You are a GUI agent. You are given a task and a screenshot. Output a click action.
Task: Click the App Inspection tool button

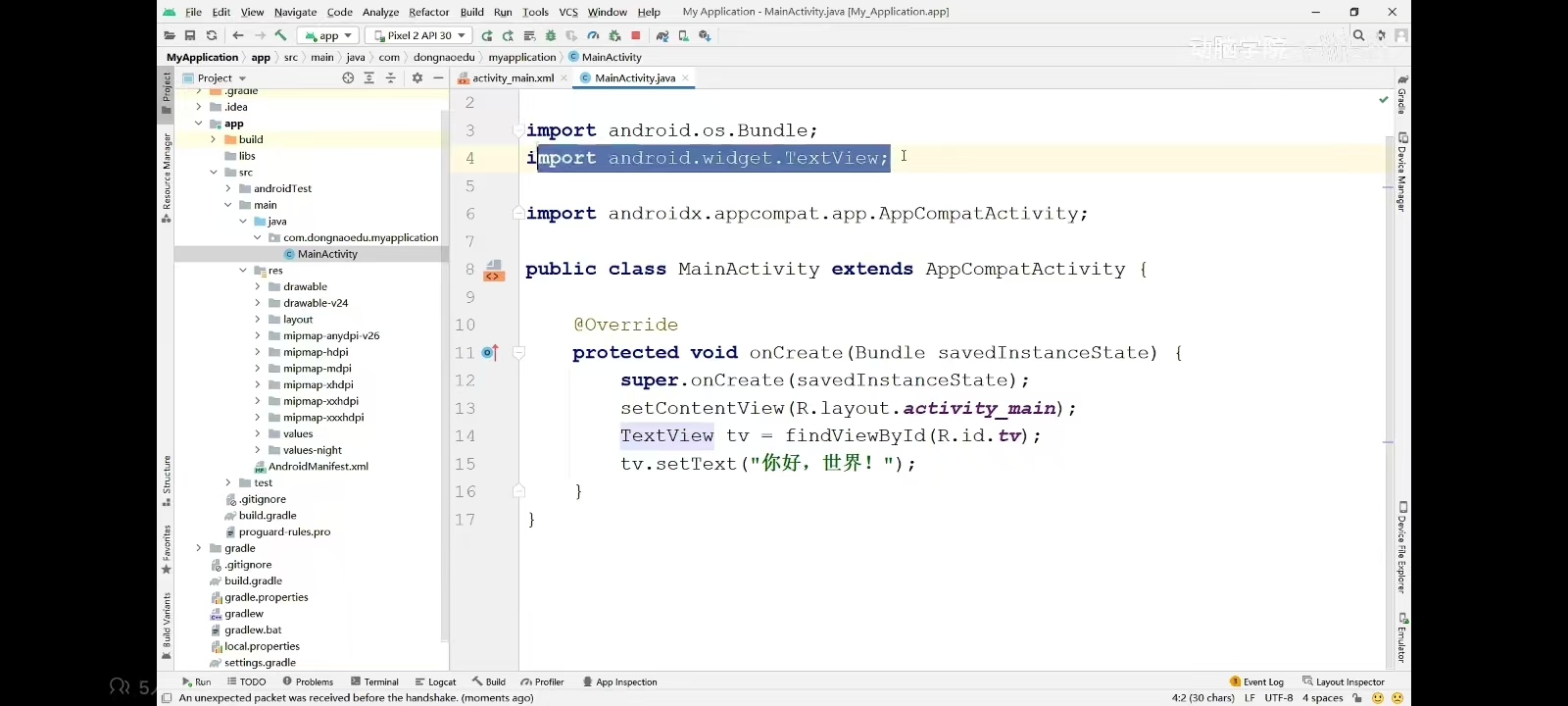619,681
